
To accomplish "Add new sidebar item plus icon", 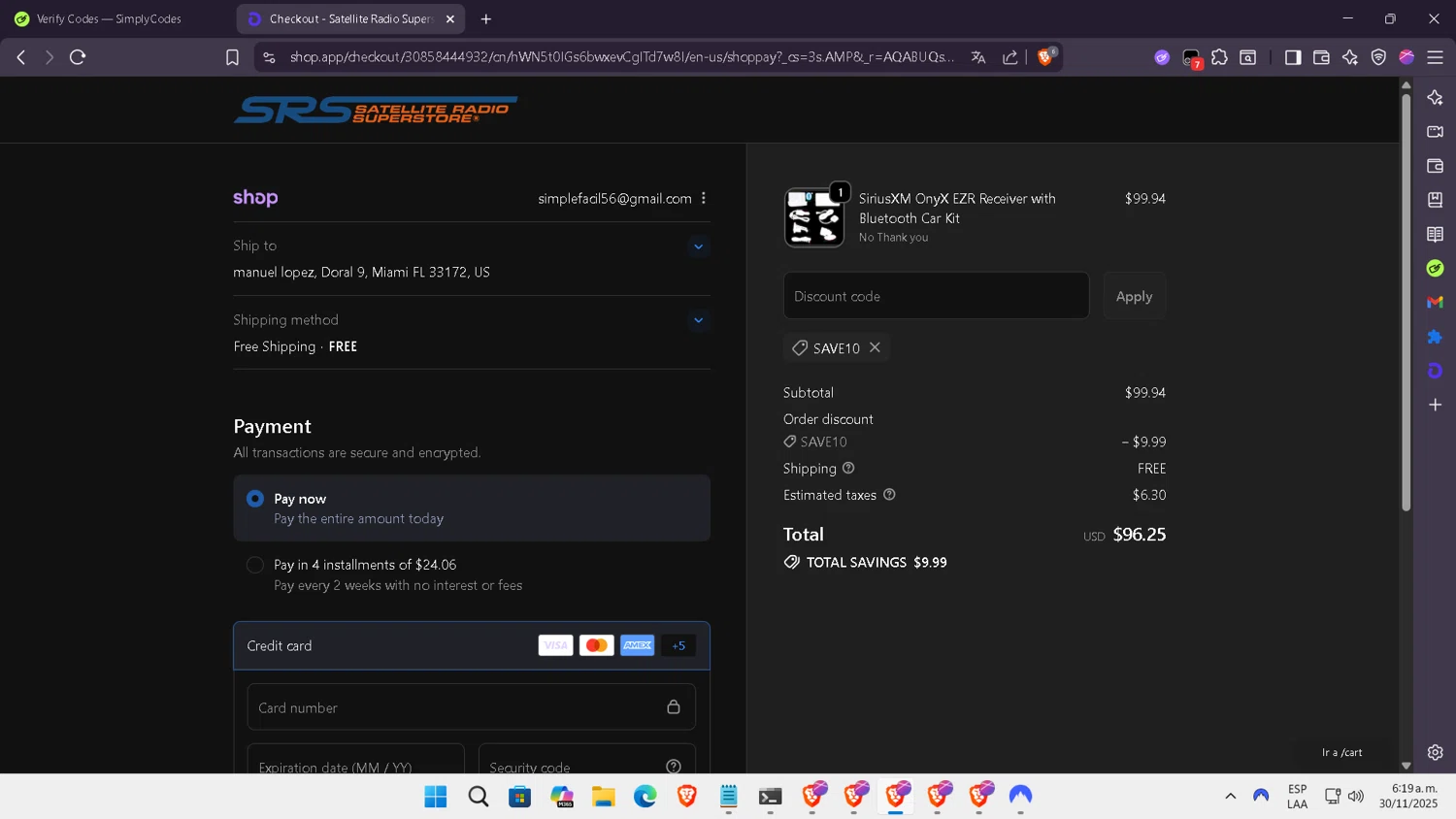I will (x=1435, y=405).
